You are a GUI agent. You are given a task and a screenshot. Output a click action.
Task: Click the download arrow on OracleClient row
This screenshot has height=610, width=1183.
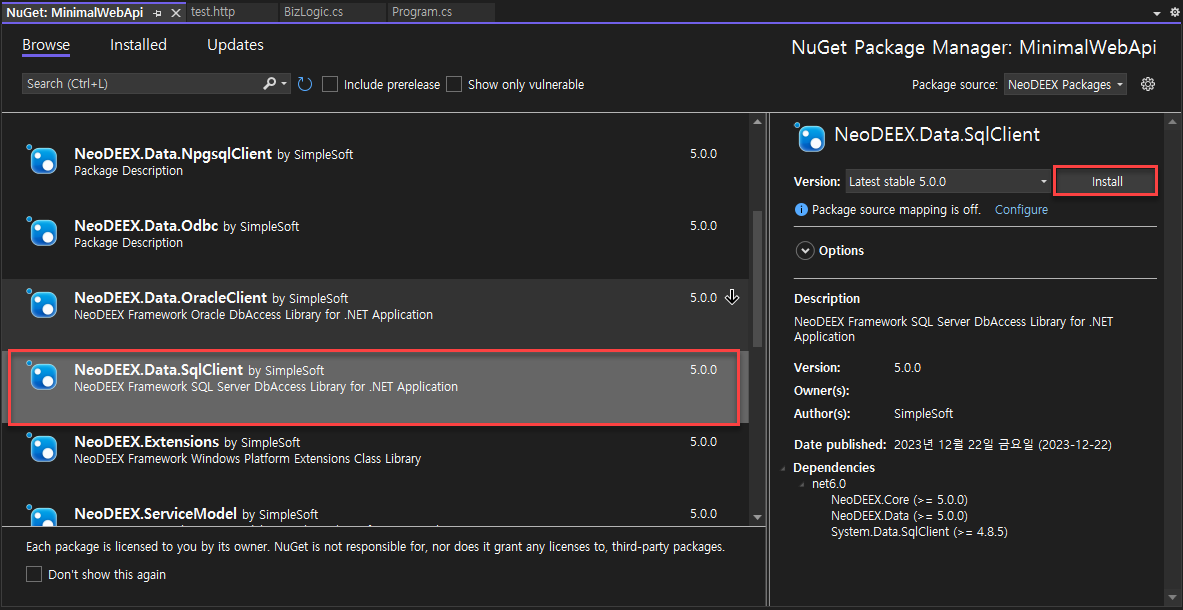(732, 297)
